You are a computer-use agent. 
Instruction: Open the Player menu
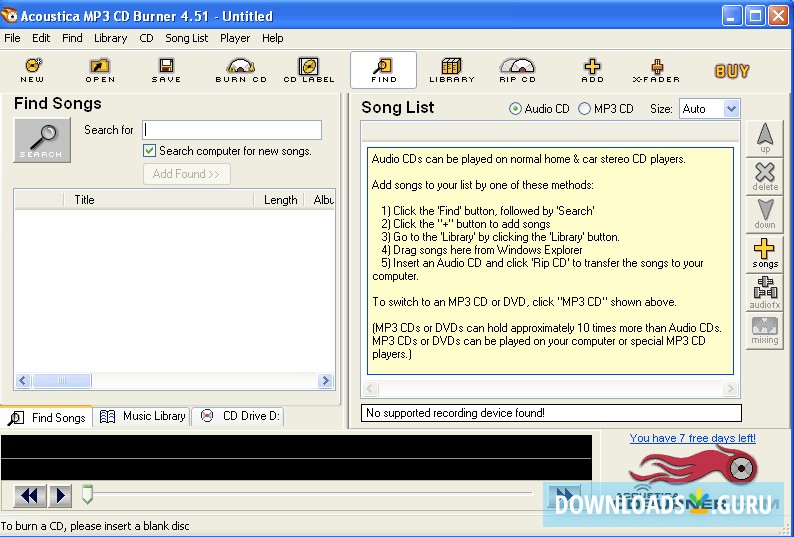click(235, 38)
